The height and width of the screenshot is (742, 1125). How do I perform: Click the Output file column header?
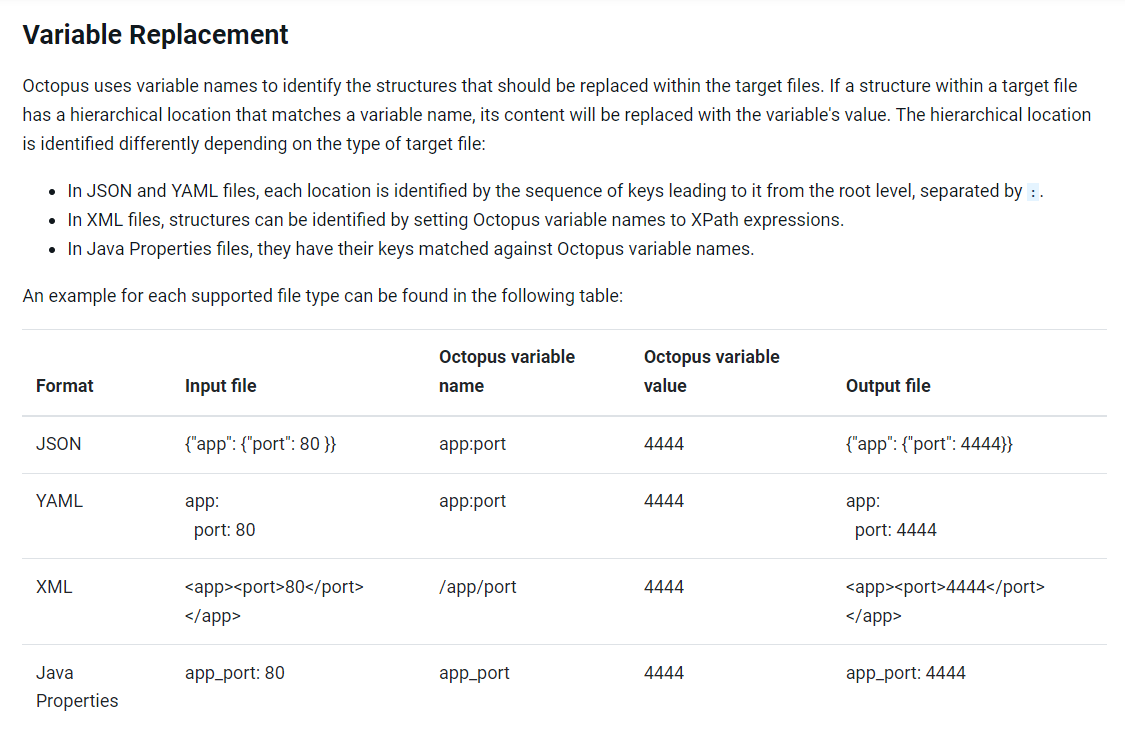click(x=888, y=386)
